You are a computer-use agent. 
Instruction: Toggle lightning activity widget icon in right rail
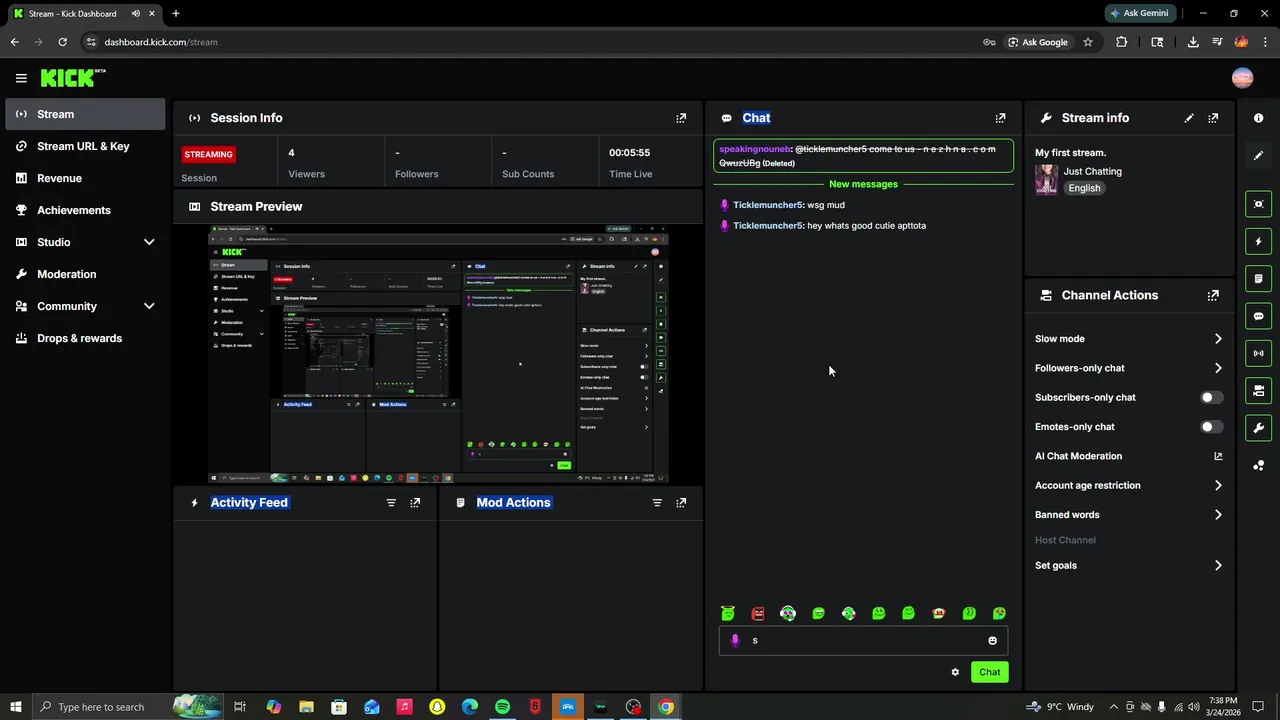pyautogui.click(x=1258, y=241)
